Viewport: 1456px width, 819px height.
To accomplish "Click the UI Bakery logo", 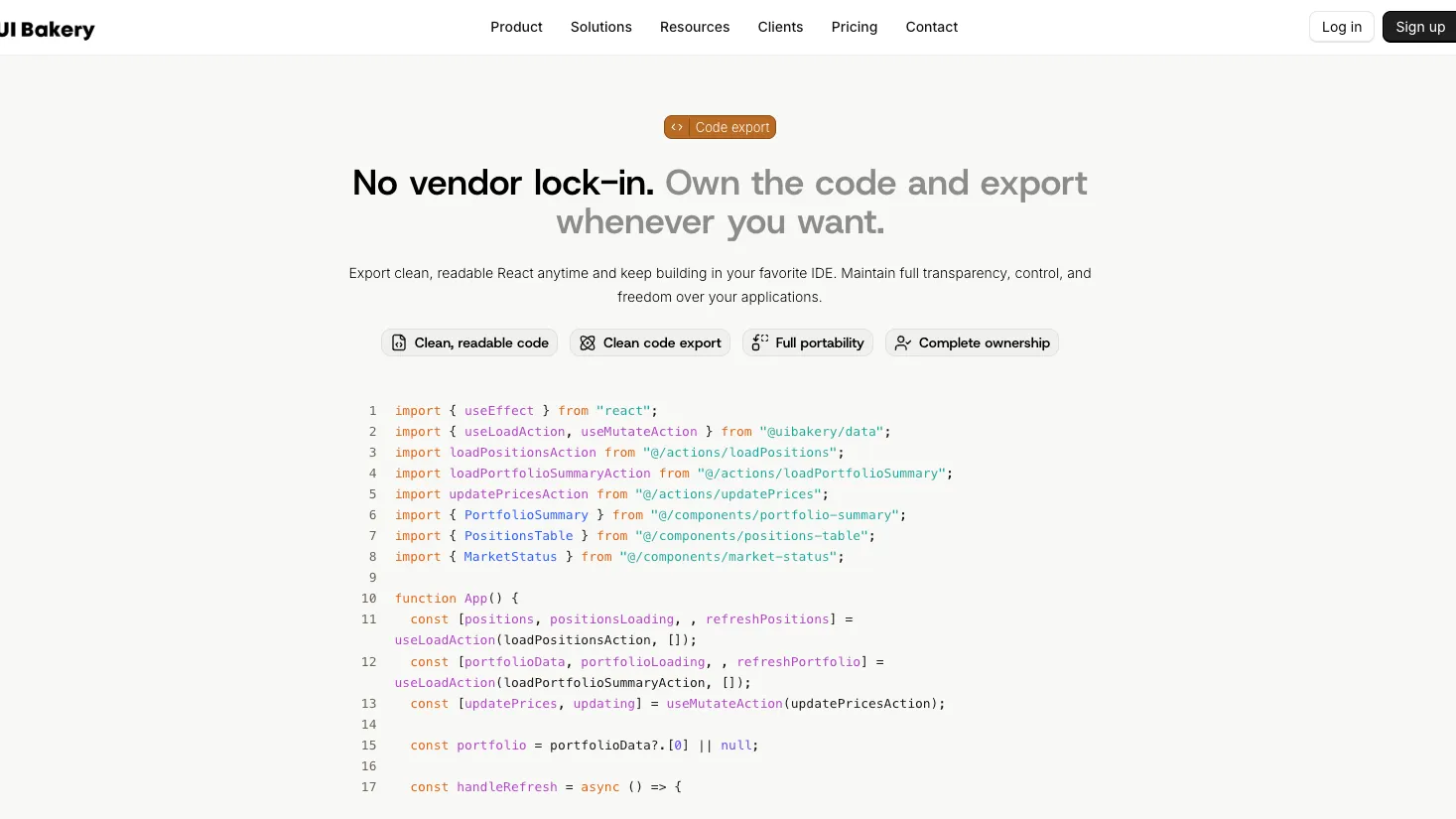I will (48, 29).
